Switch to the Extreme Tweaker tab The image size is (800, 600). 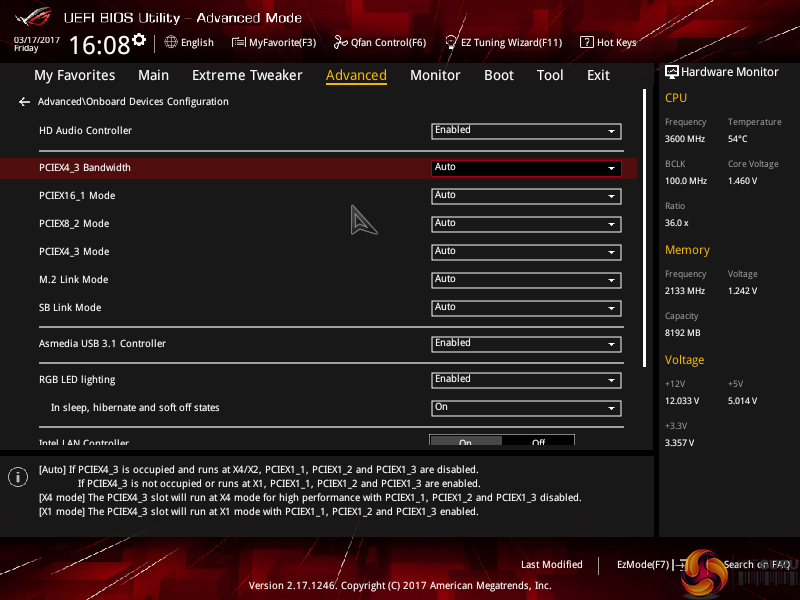pyautogui.click(x=247, y=75)
